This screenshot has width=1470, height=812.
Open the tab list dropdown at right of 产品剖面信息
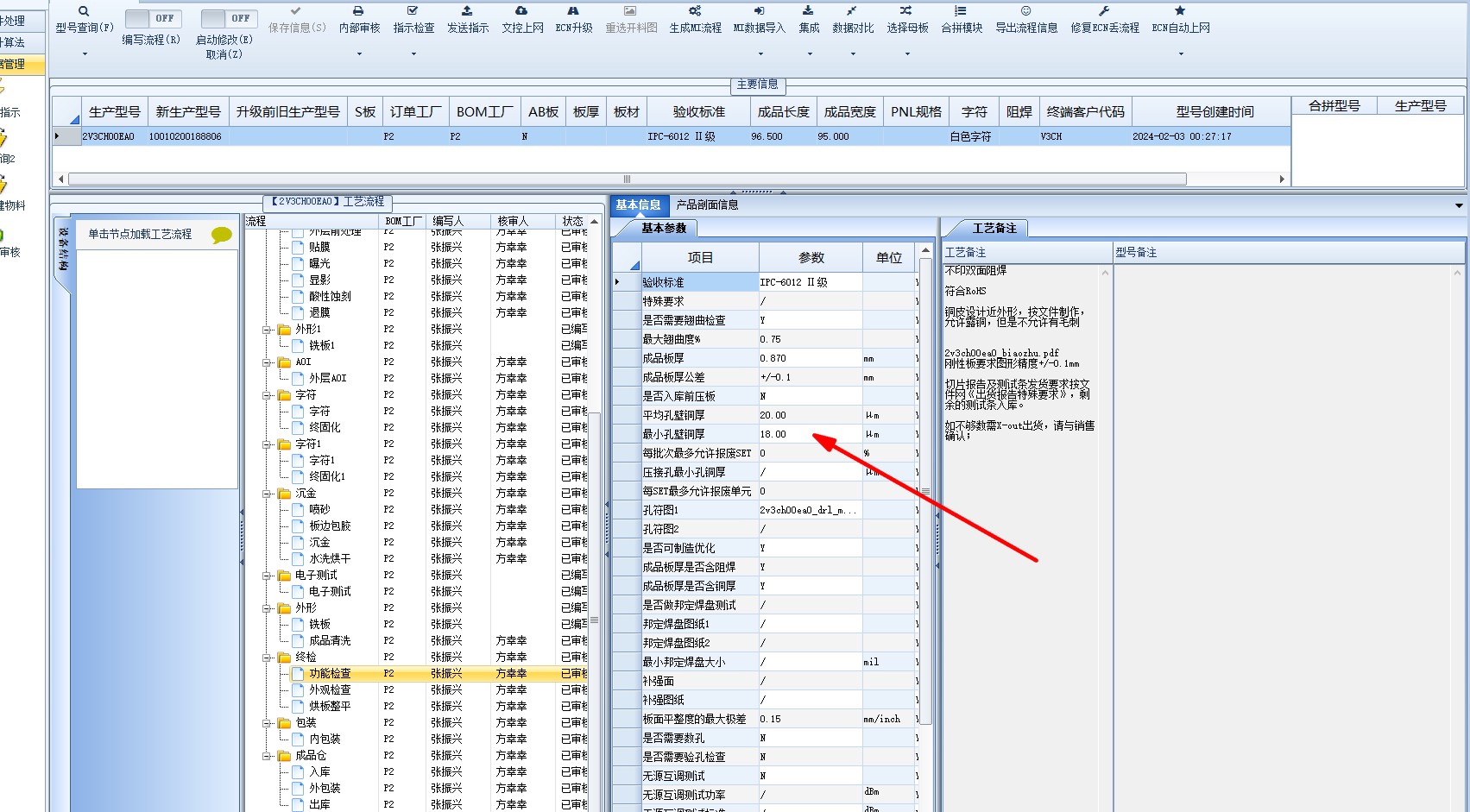pos(1459,205)
